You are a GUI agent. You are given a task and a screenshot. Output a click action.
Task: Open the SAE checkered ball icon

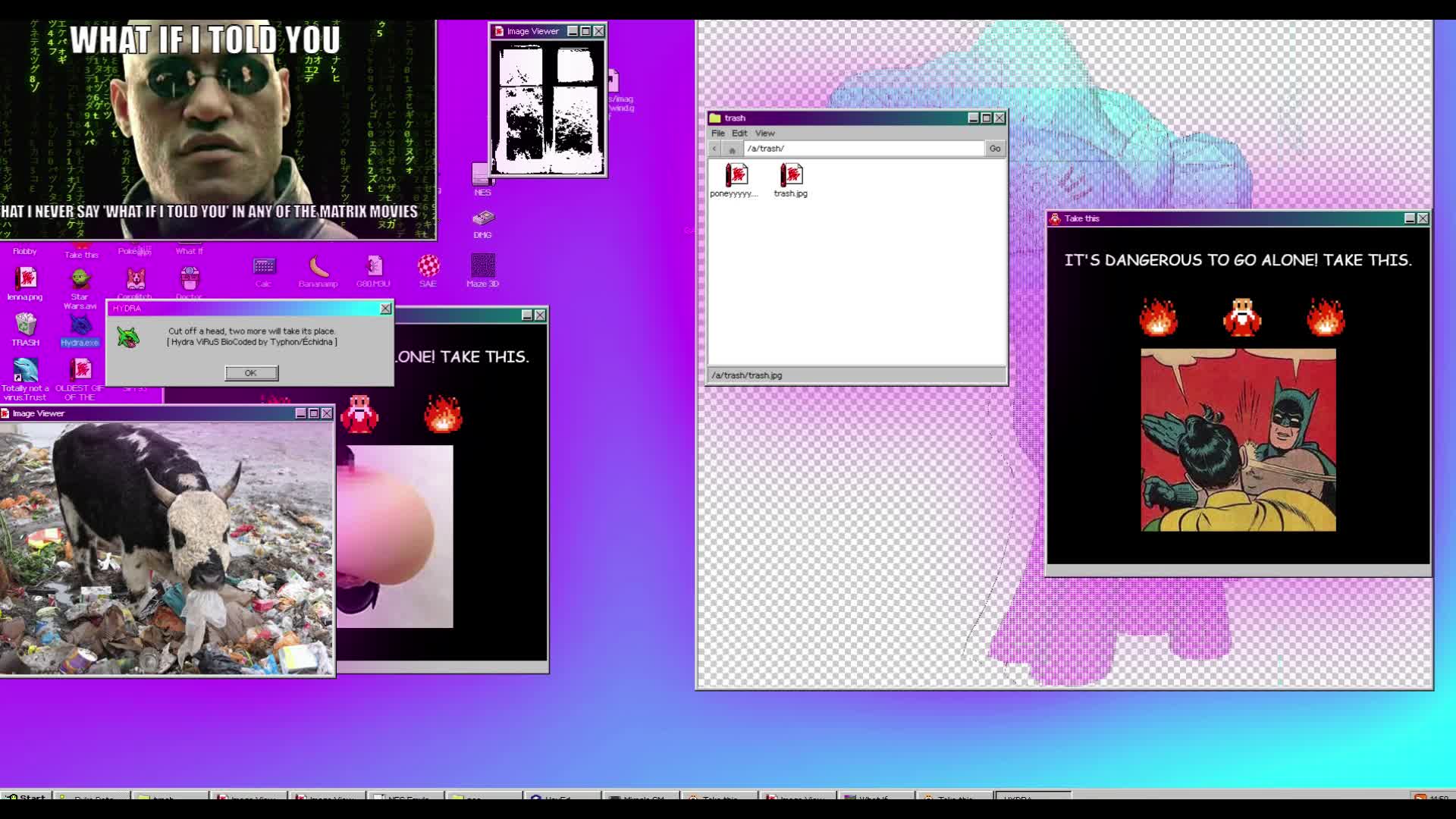click(x=428, y=267)
